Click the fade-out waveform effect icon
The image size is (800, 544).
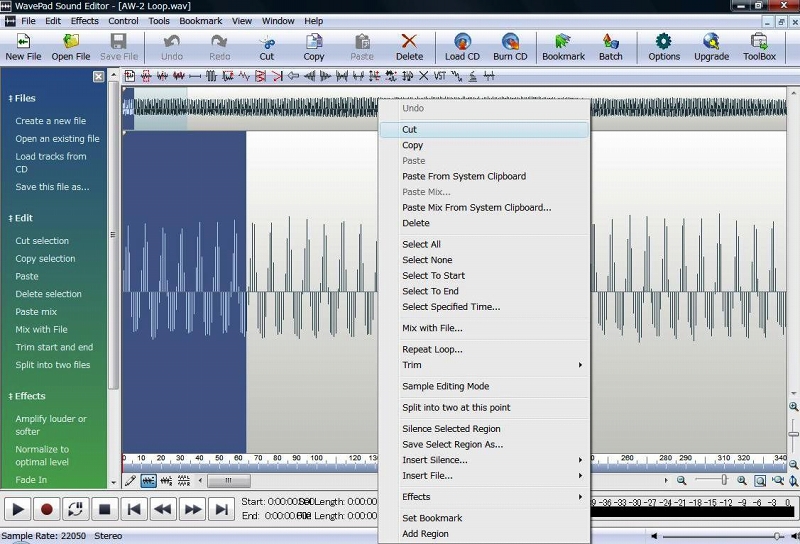pos(326,76)
